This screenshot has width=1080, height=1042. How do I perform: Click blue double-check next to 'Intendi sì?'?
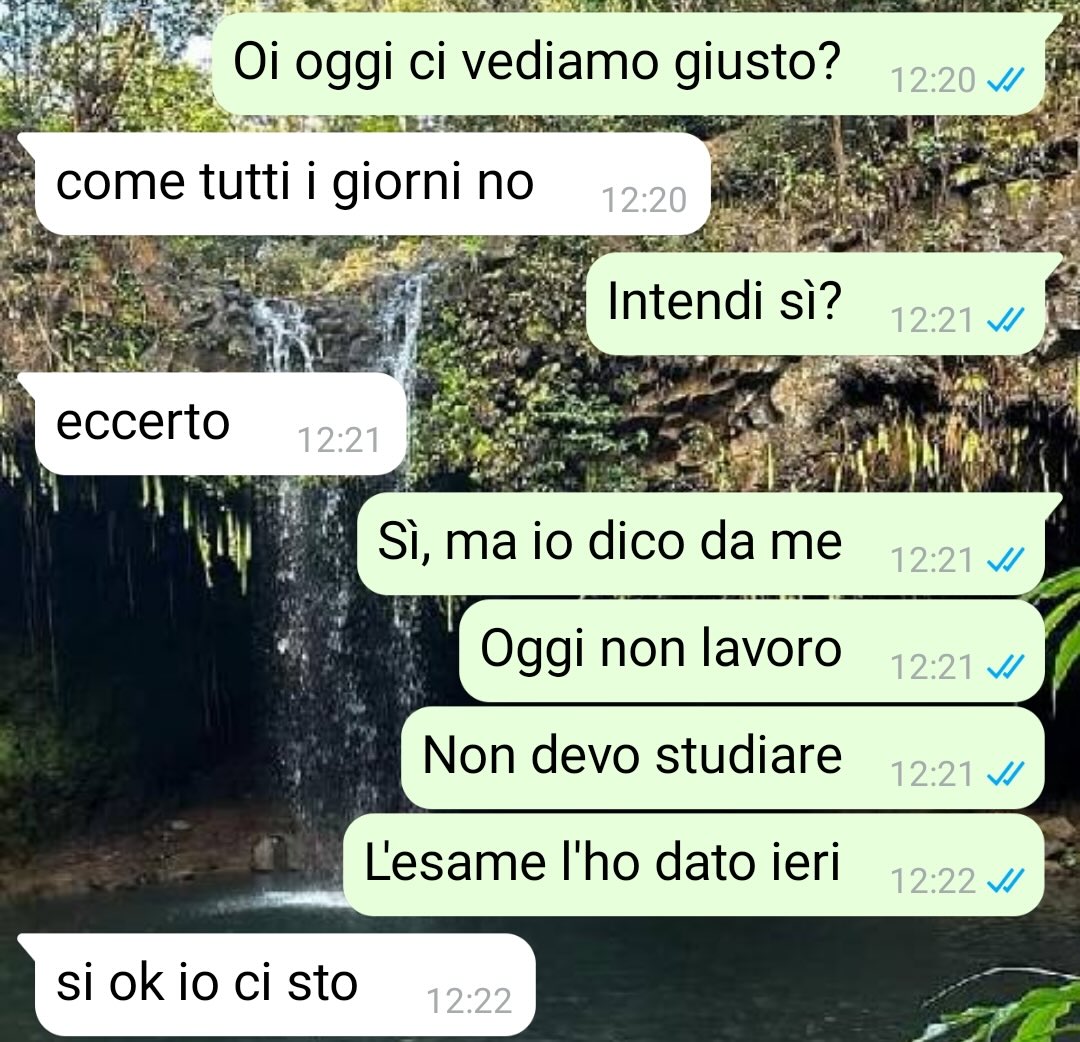click(1006, 320)
